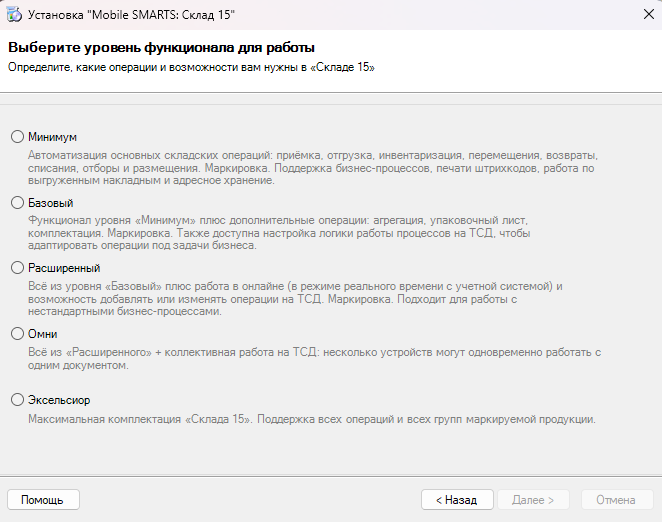This screenshot has height=522, width=662.
Task: Click the heading Выберите уровень функционала для работы
Action: click(161, 47)
